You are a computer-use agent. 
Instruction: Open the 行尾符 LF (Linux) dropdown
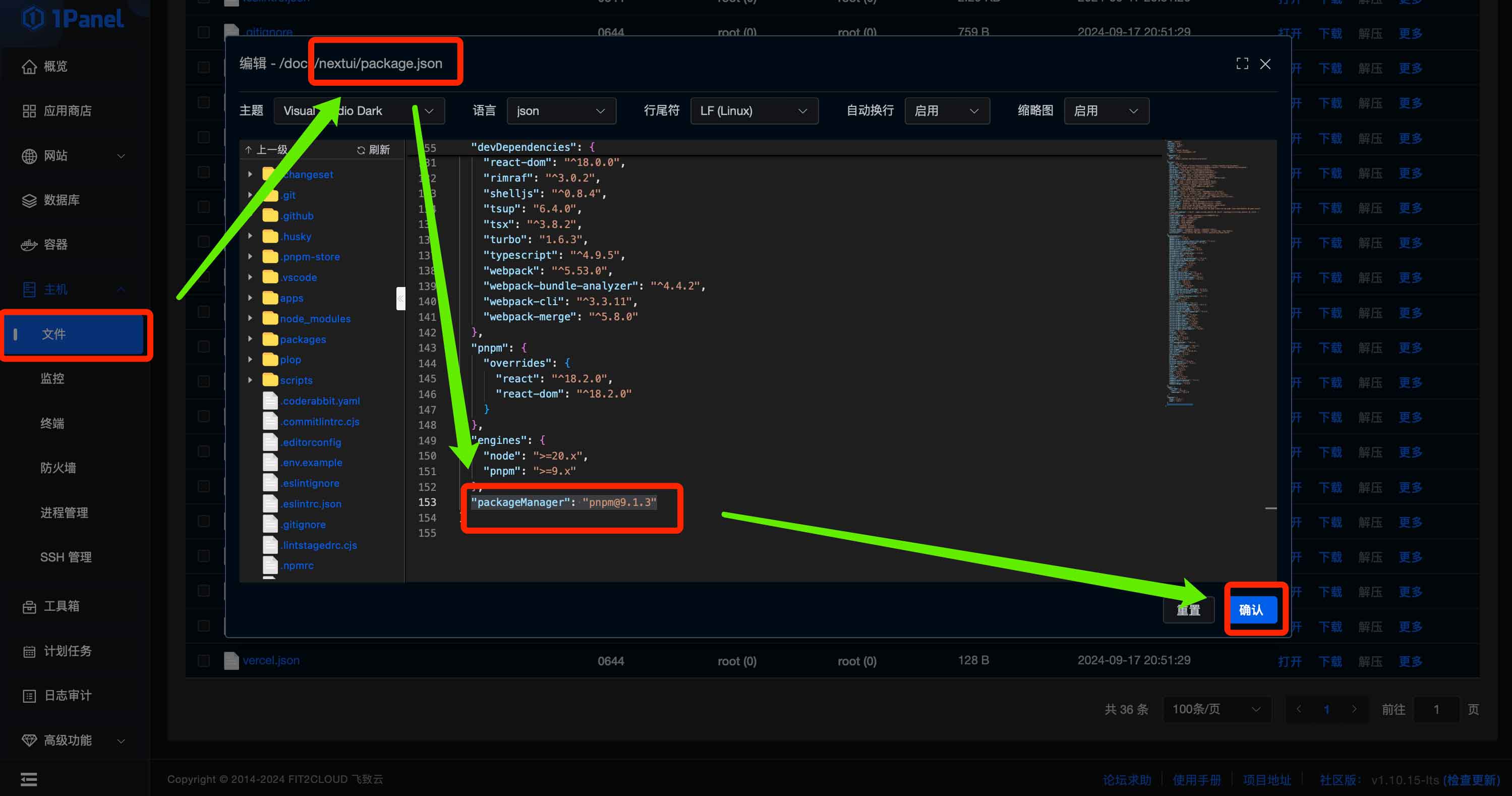[754, 111]
